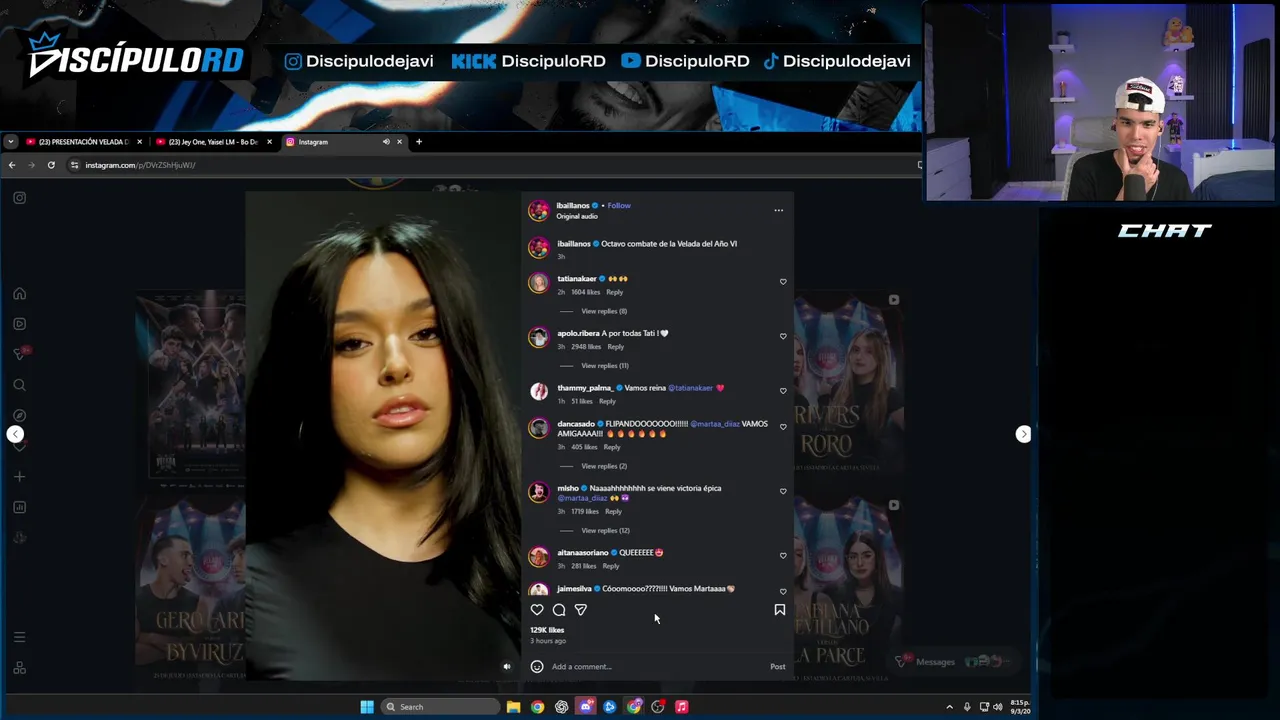The image size is (1280, 720).
Task: Show hidden system tray icons
Action: pos(949,707)
